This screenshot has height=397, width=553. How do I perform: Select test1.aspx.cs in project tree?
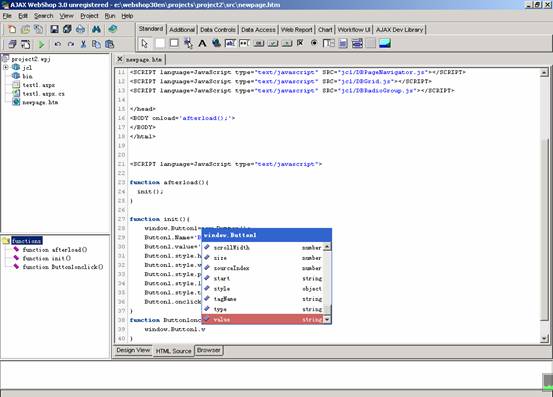tap(43, 94)
